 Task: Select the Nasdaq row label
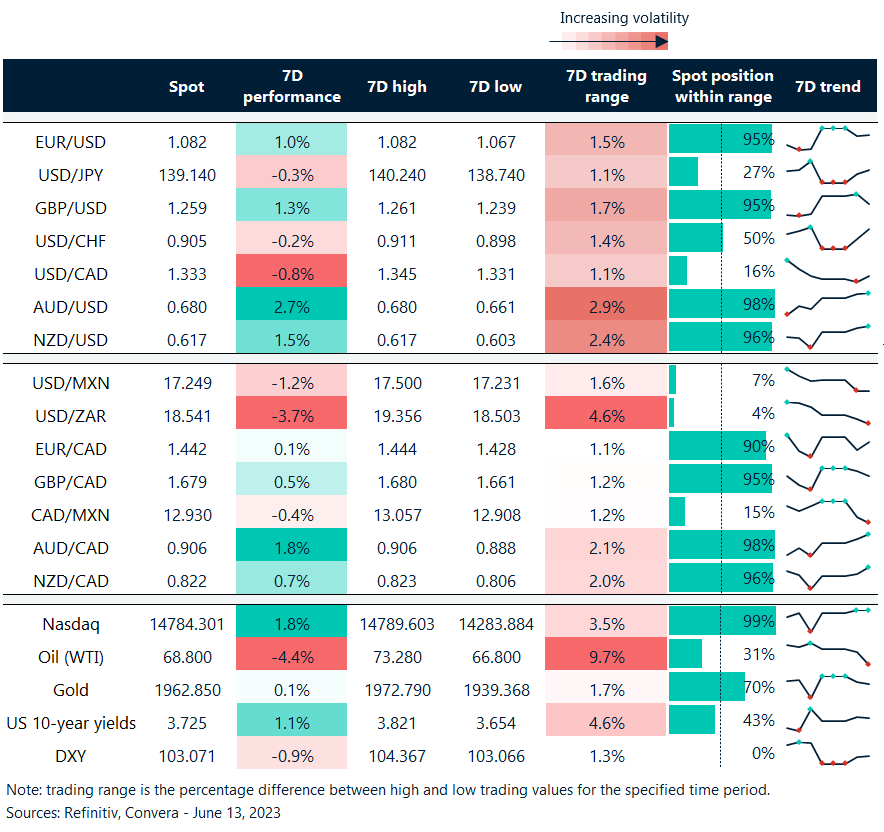[70, 624]
